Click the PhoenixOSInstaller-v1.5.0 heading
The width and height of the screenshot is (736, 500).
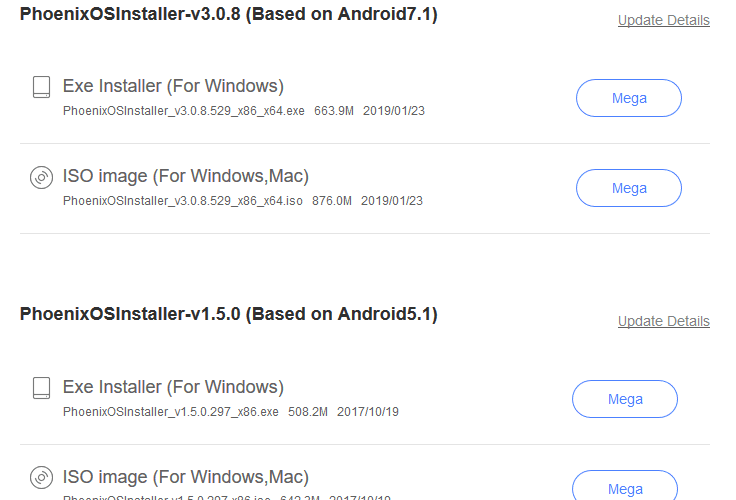[x=229, y=314]
